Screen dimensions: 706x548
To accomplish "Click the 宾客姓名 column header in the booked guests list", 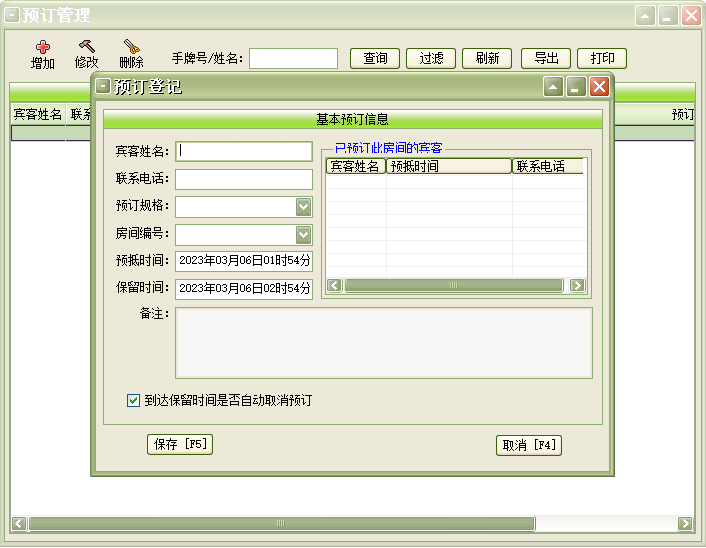I will click(x=355, y=166).
